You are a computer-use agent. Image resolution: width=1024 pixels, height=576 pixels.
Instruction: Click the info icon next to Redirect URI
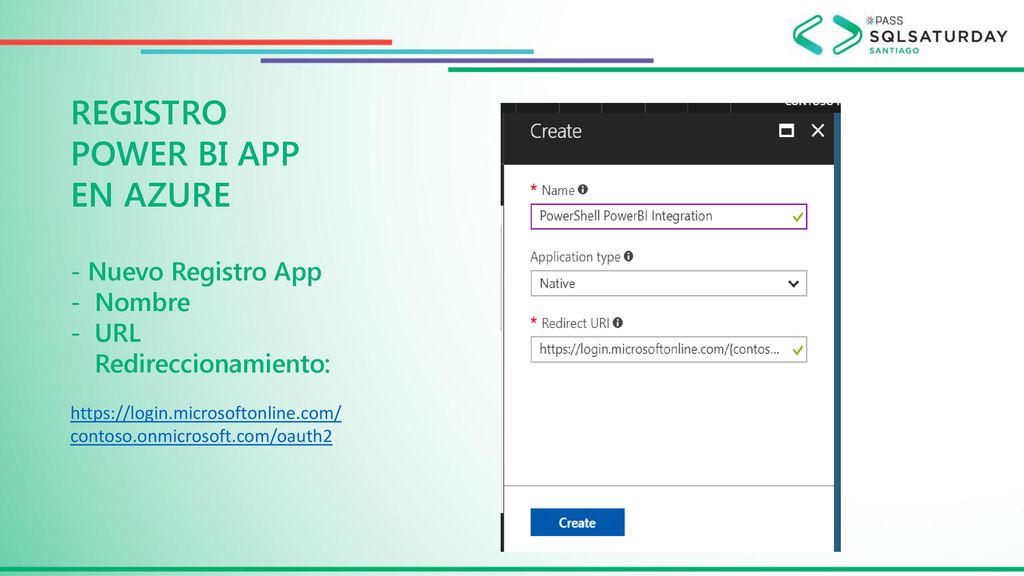coord(618,322)
